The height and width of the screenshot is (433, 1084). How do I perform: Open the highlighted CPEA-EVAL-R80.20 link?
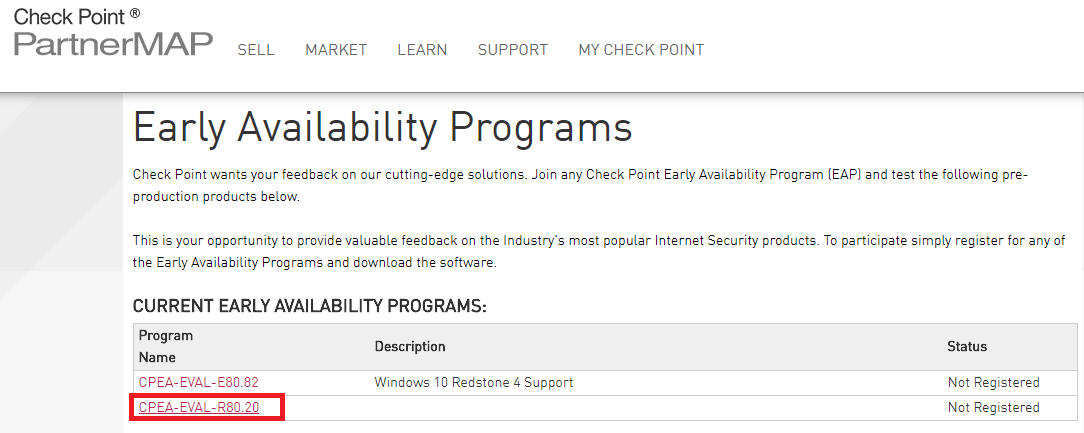pos(199,407)
